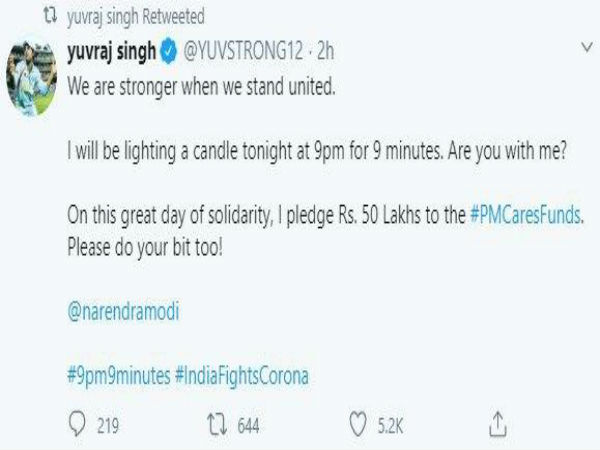Open the #PMCaresFunds hashtag
The height and width of the screenshot is (450, 600).
(525, 215)
